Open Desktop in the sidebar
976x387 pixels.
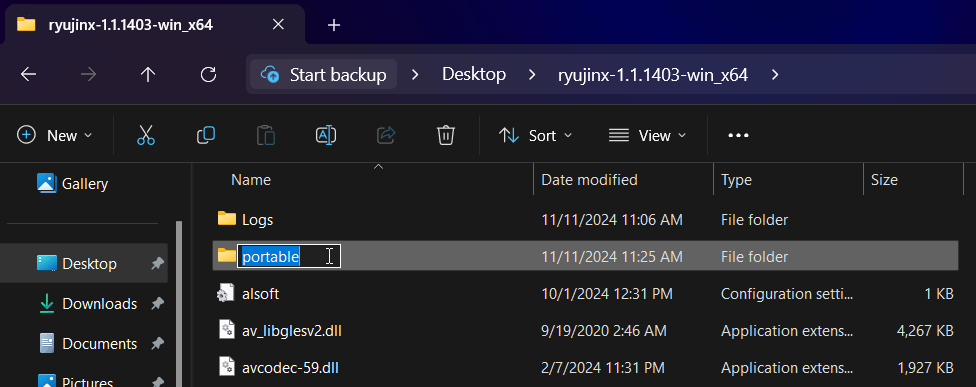(x=84, y=264)
